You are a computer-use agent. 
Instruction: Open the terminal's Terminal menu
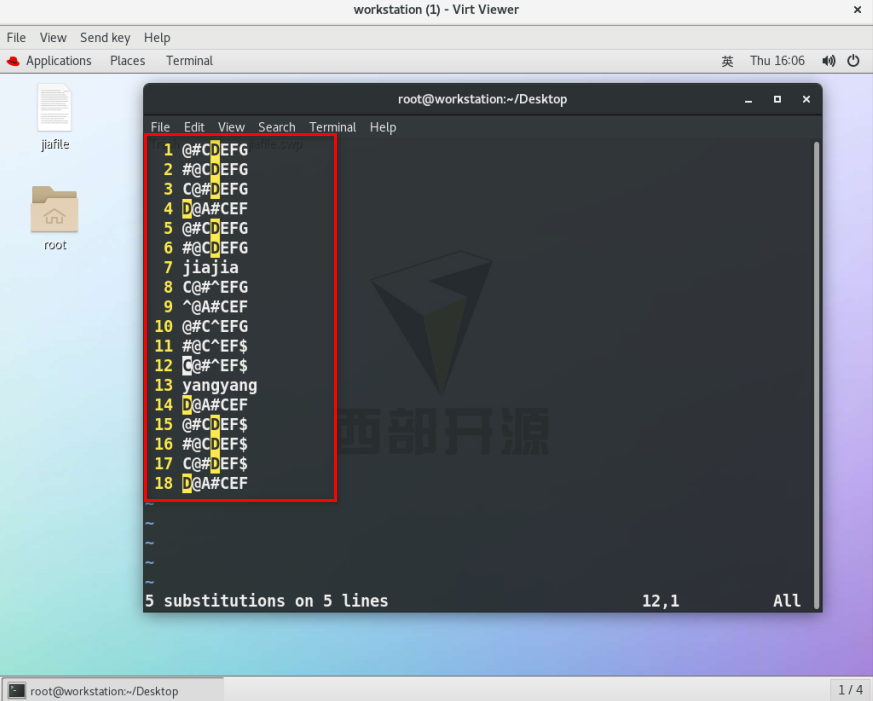pyautogui.click(x=332, y=127)
